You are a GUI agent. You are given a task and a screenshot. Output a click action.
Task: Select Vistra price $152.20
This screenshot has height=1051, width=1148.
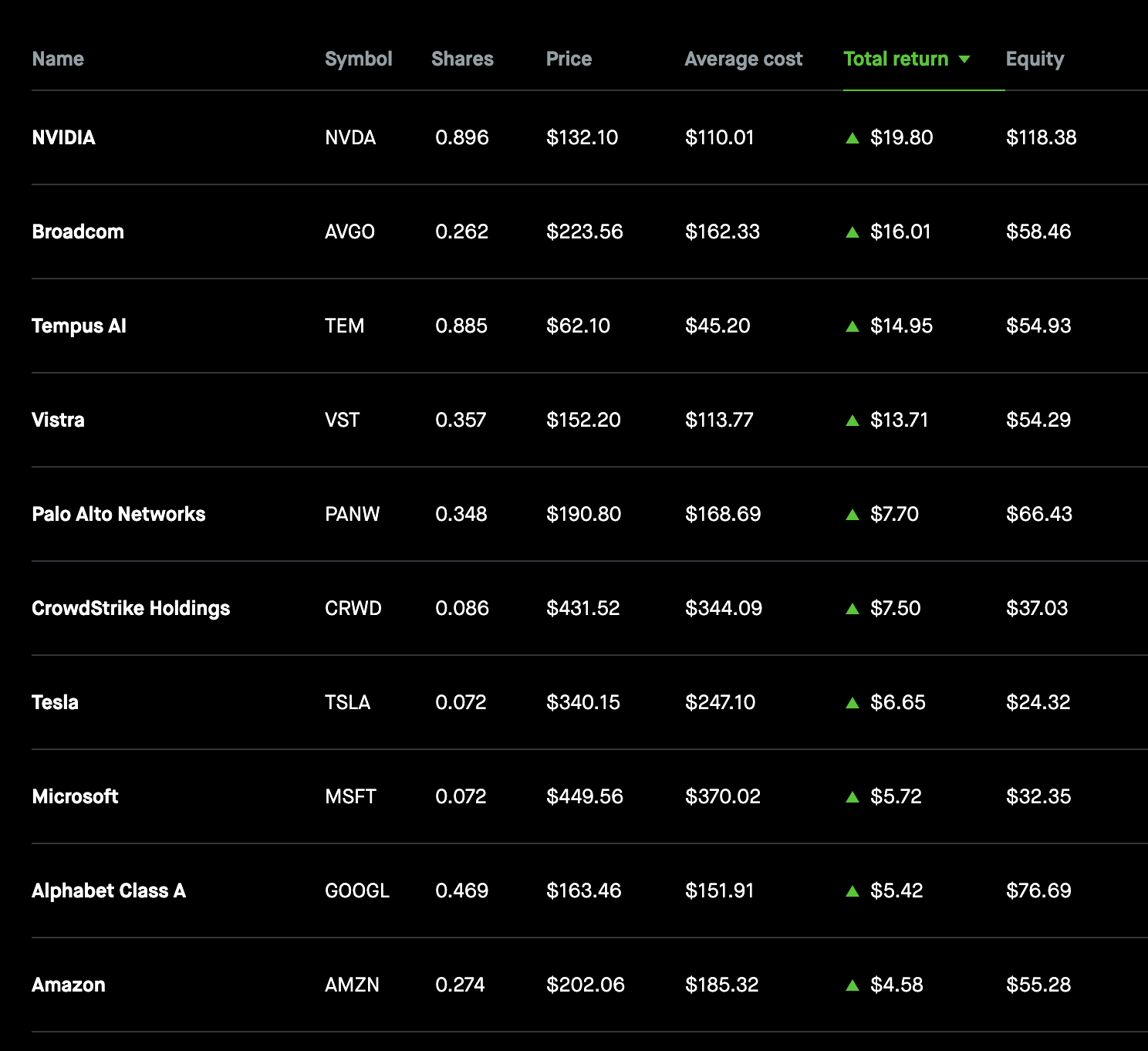tap(583, 420)
